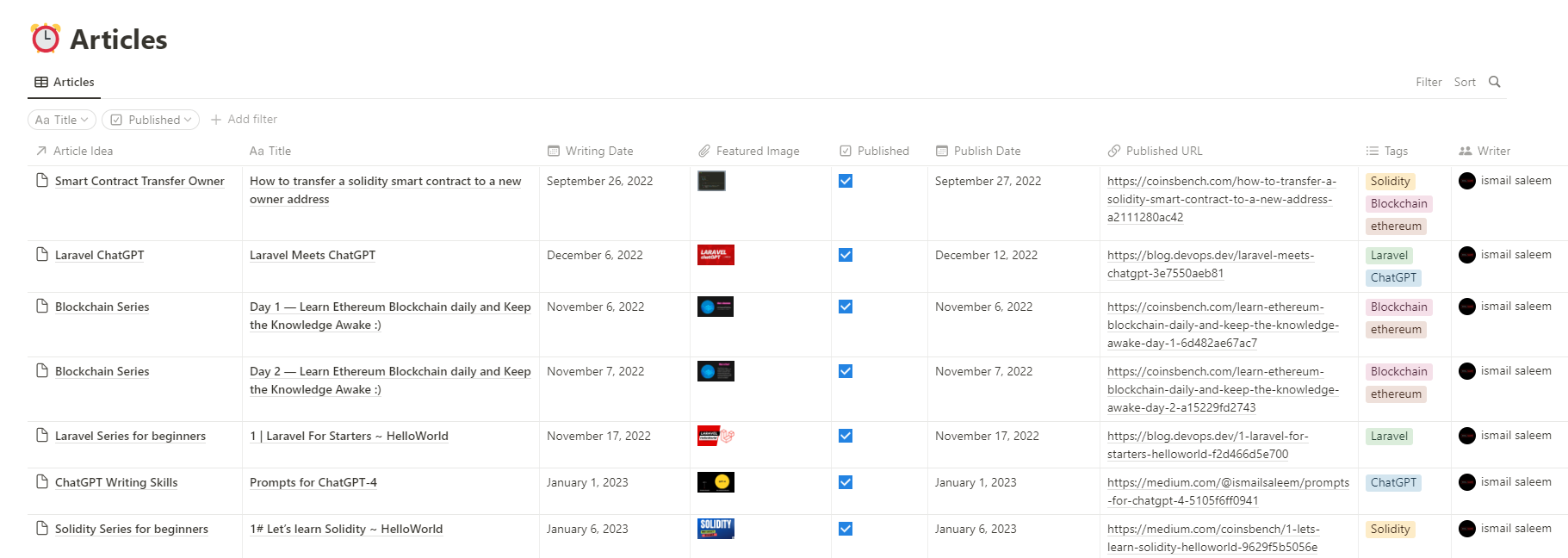Open ChatGPT Writing Skills article idea
The width and height of the screenshot is (1568, 558).
(x=116, y=482)
